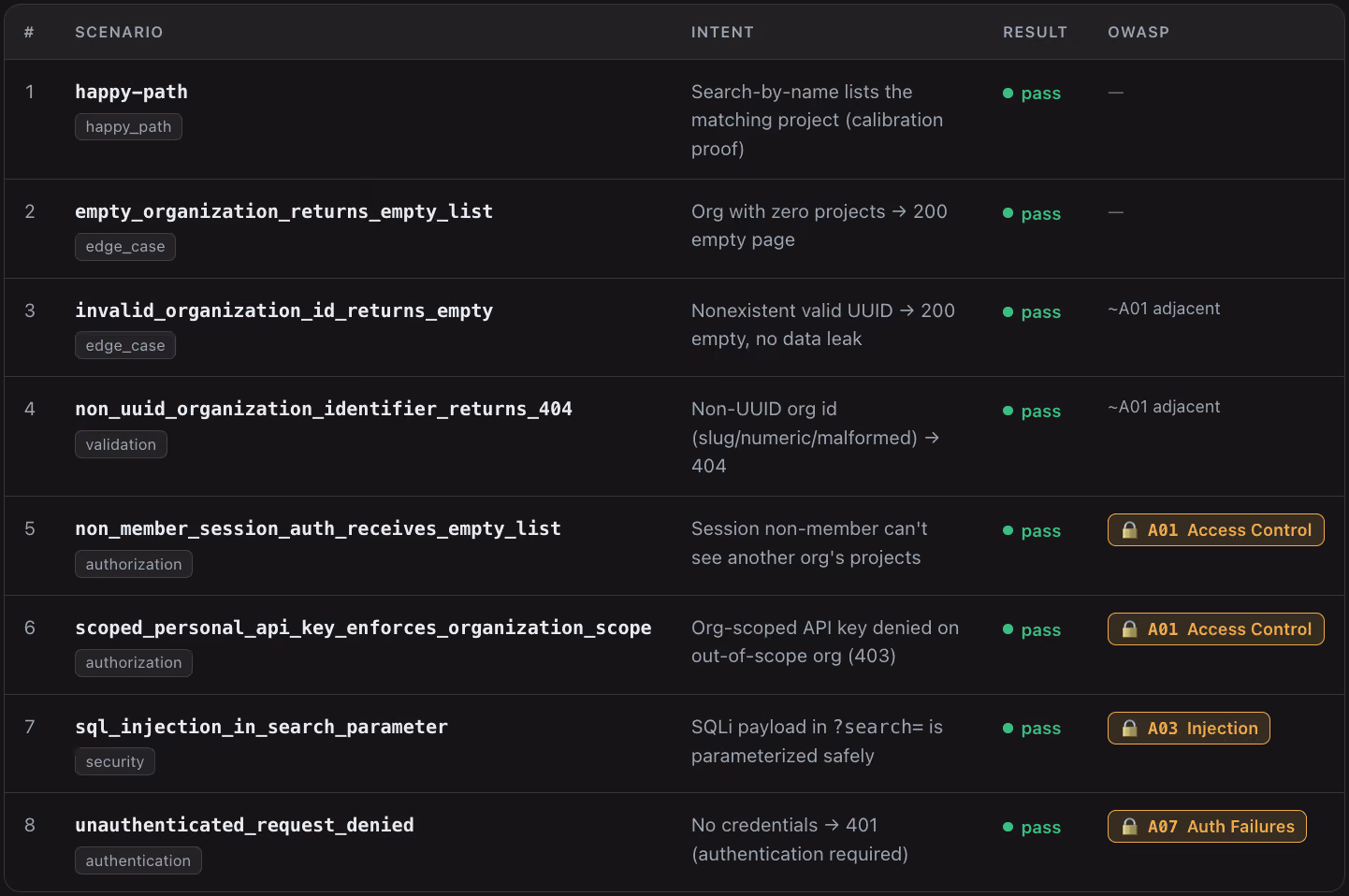Click ~A01 adjacent in non_uuid_organization row

(1164, 407)
